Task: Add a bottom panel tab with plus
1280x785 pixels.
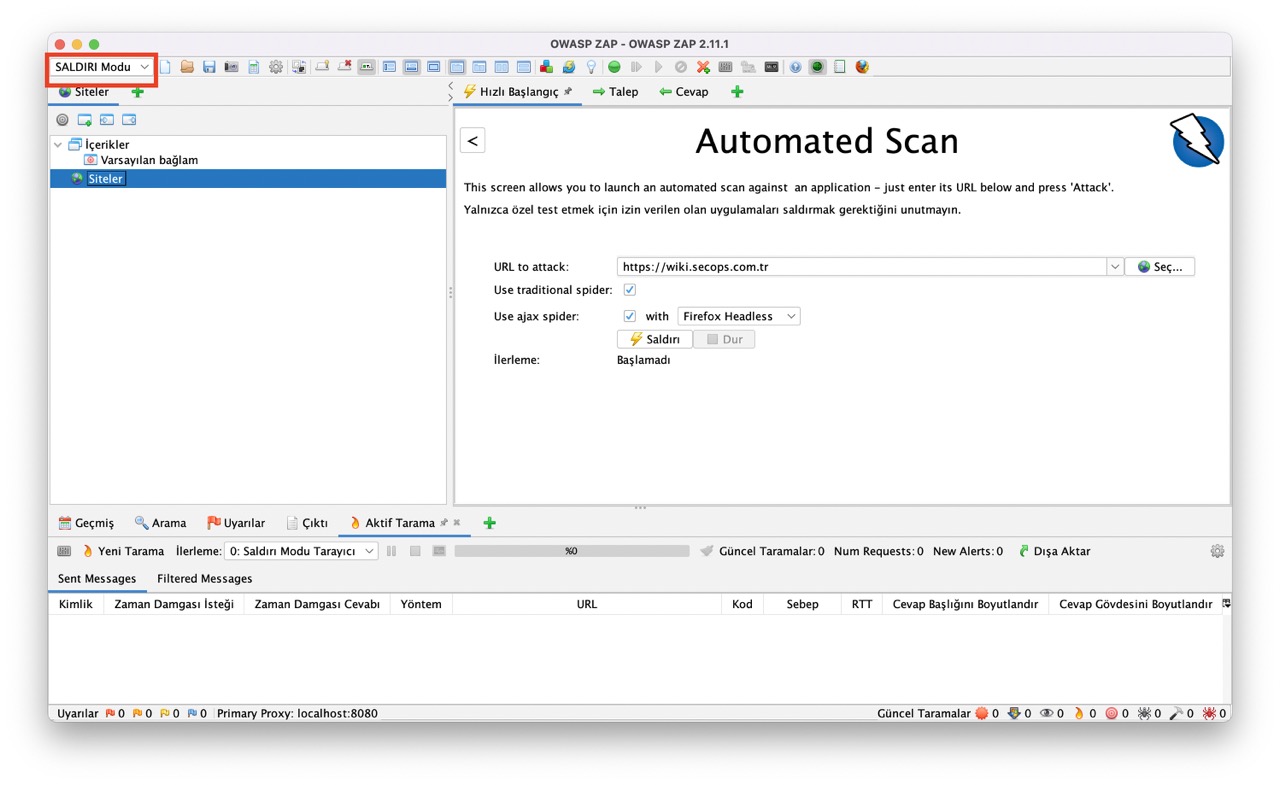Action: coord(489,523)
